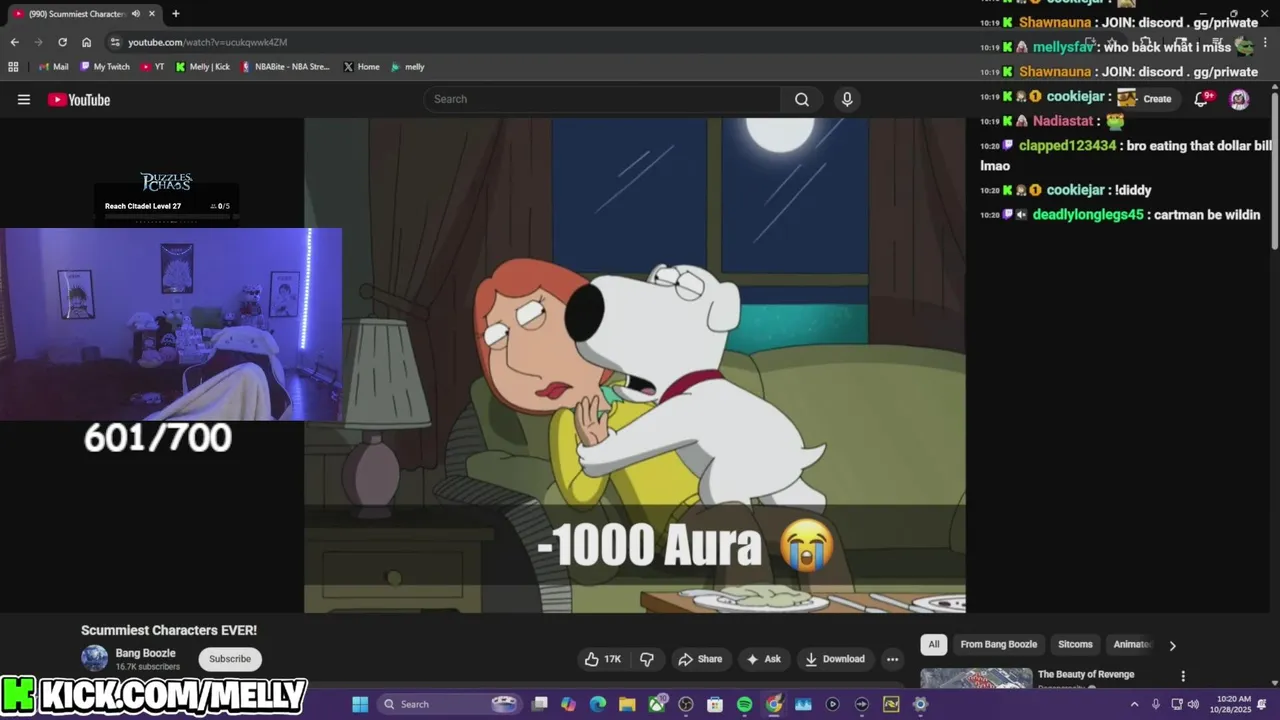Subscribe to Bang Boozle channel
Image resolution: width=1280 pixels, height=720 pixels.
point(230,659)
